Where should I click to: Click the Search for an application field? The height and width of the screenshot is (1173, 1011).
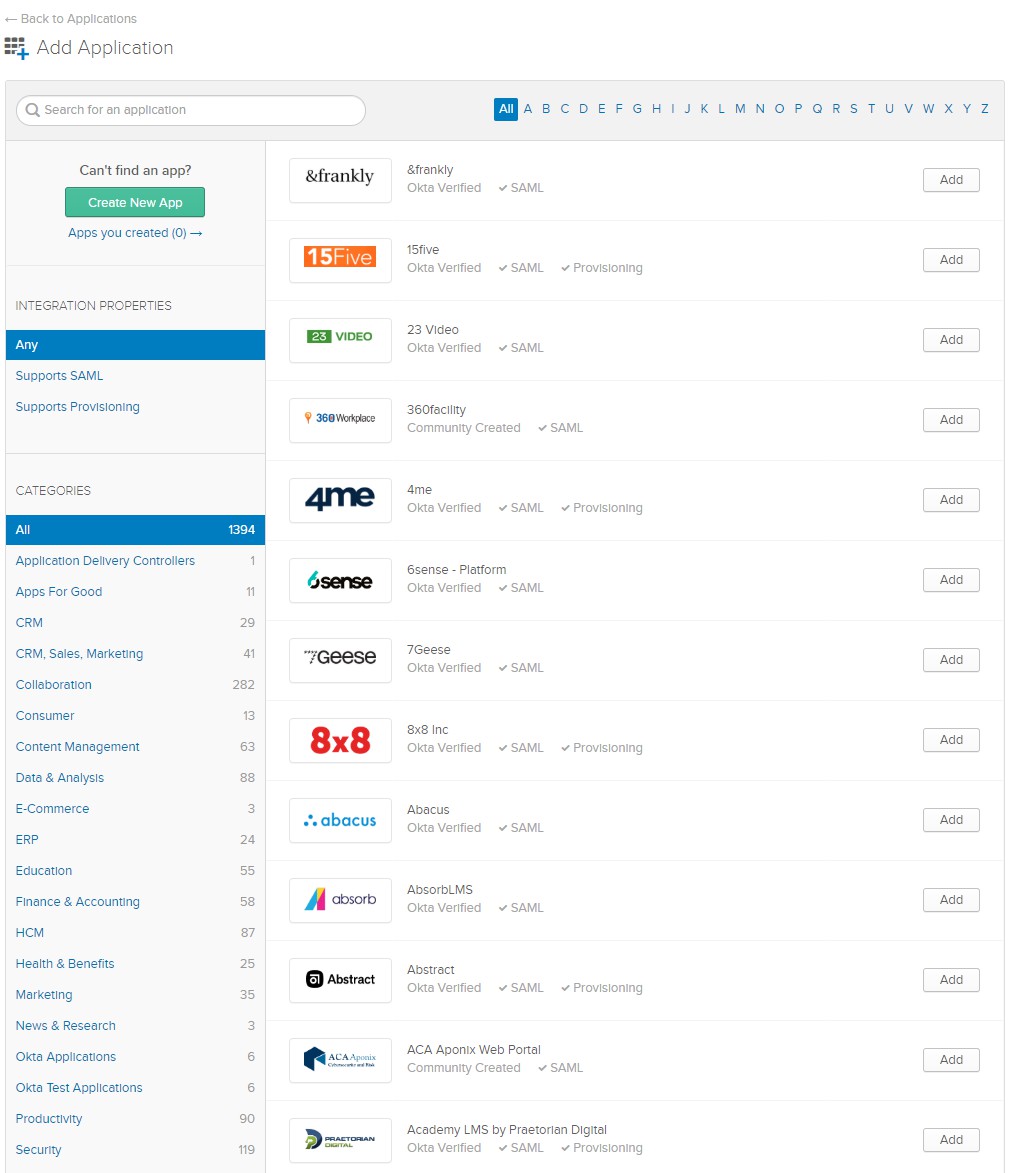tap(191, 110)
